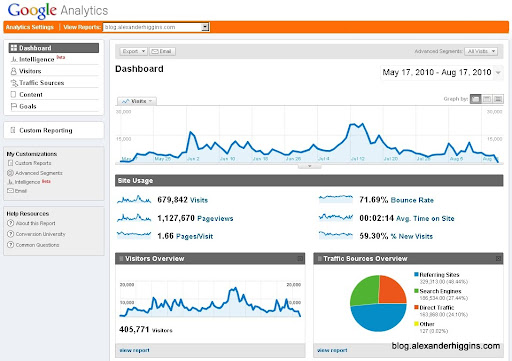This screenshot has height=361, width=512.
Task: Click the Intelligence chart icon in main navigation
Action: coord(14,59)
